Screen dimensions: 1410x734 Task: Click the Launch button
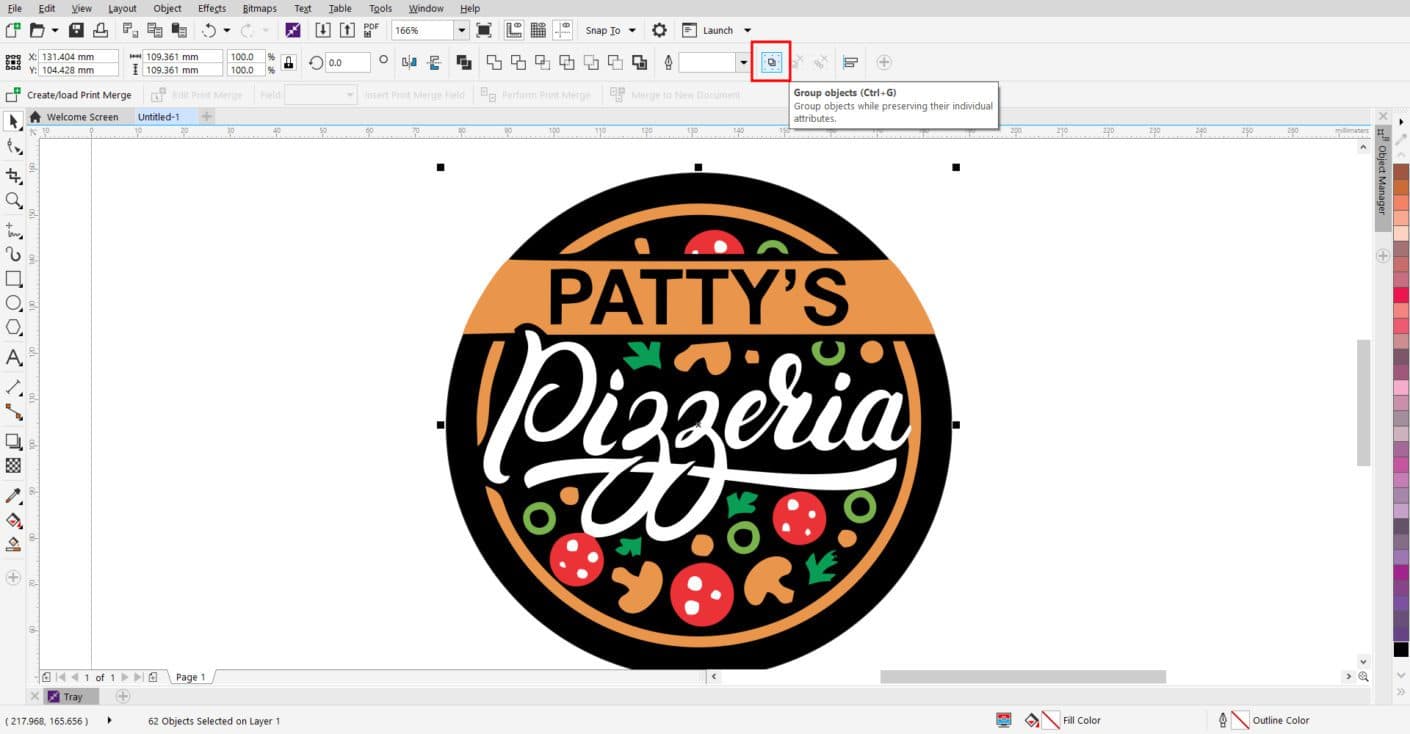[x=717, y=30]
